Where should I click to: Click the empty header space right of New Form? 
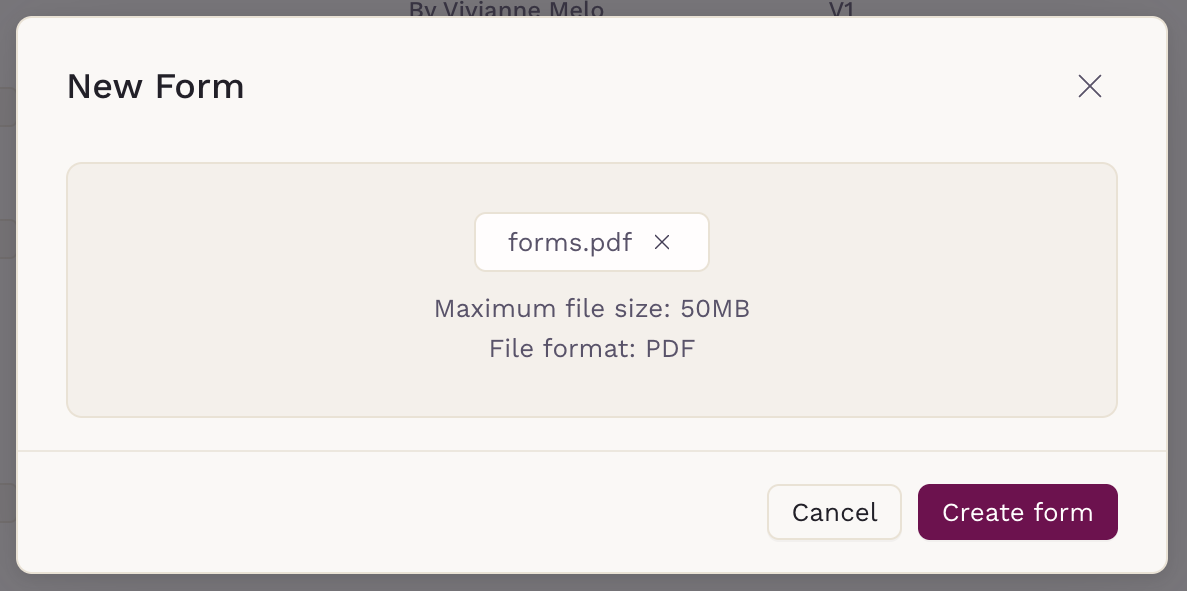650,87
